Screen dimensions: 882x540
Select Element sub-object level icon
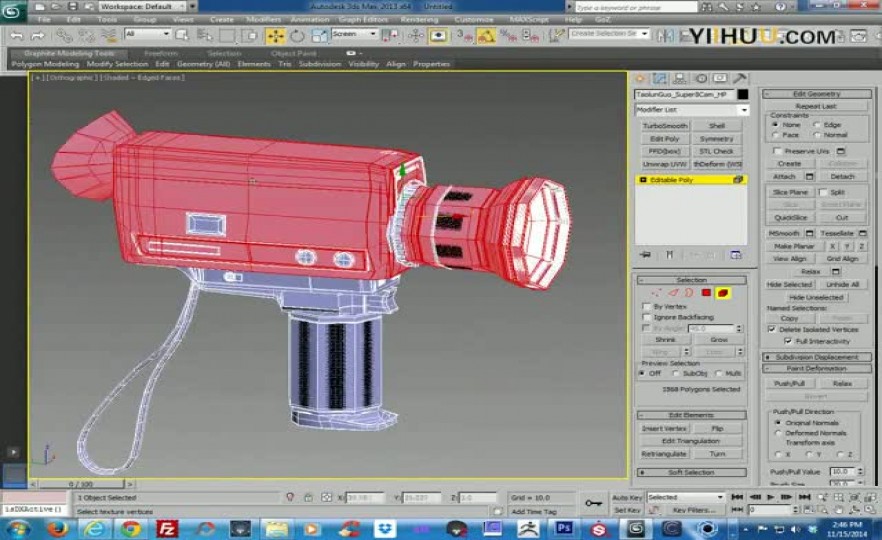[x=723, y=292]
